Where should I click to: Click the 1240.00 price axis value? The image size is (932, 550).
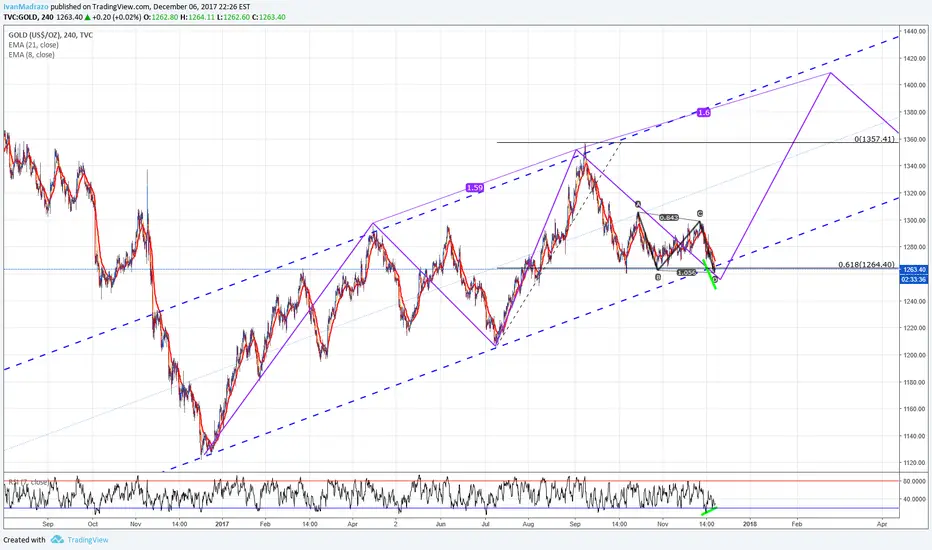915,301
